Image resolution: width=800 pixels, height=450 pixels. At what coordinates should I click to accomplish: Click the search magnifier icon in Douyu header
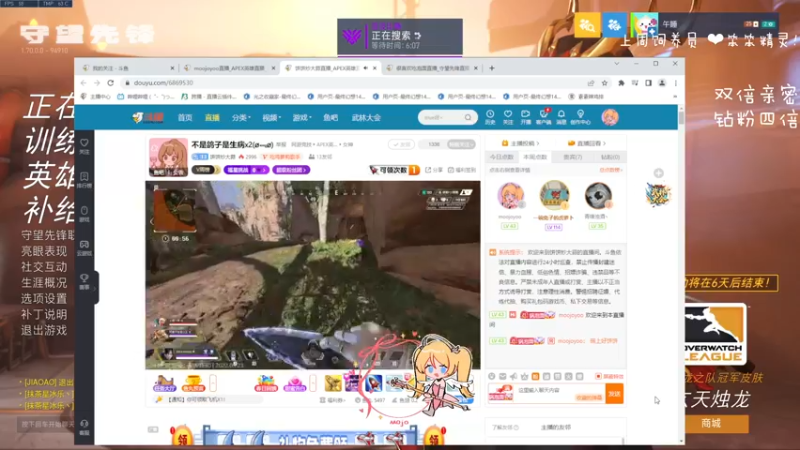point(468,117)
